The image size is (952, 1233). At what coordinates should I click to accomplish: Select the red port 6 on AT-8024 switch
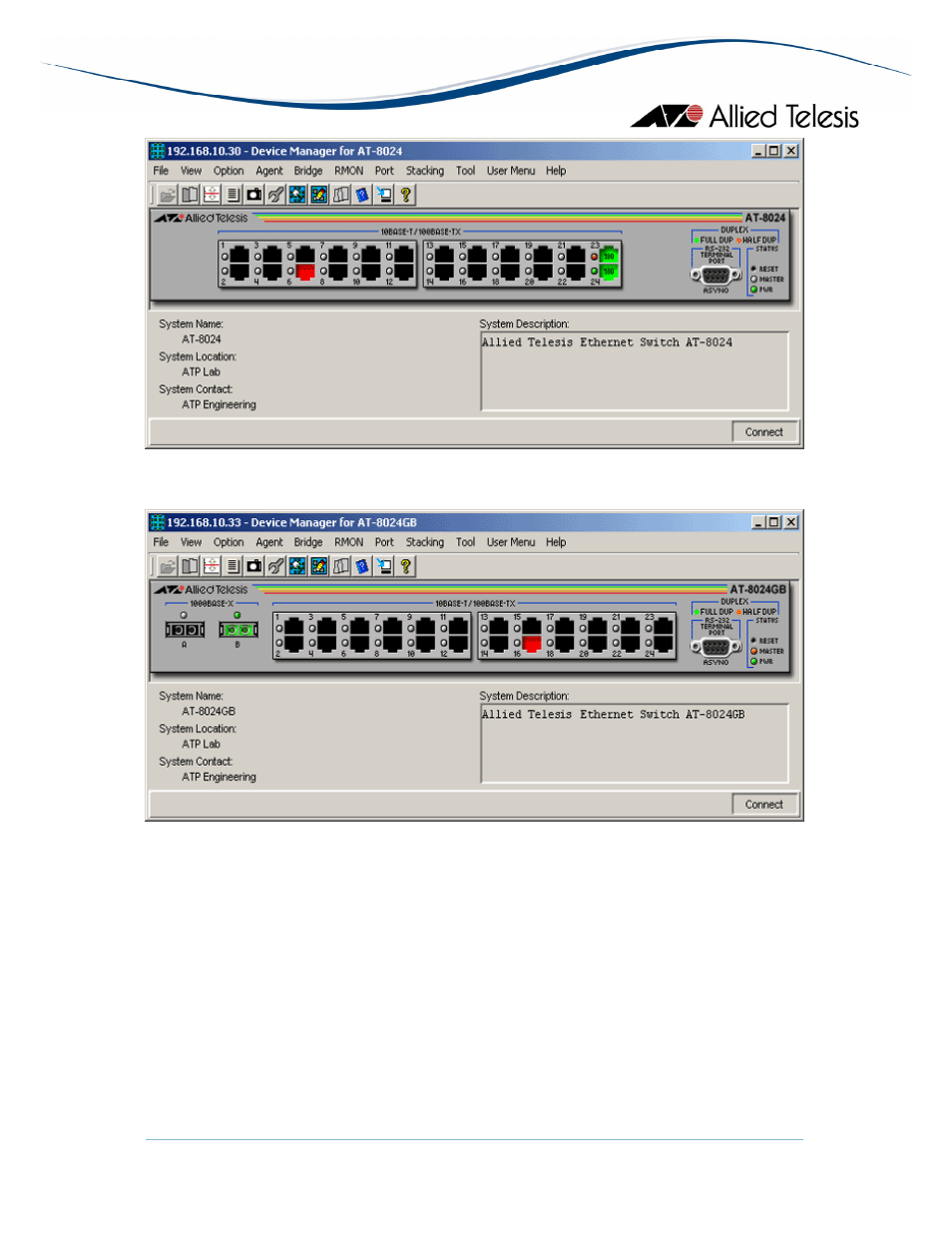tap(305, 272)
